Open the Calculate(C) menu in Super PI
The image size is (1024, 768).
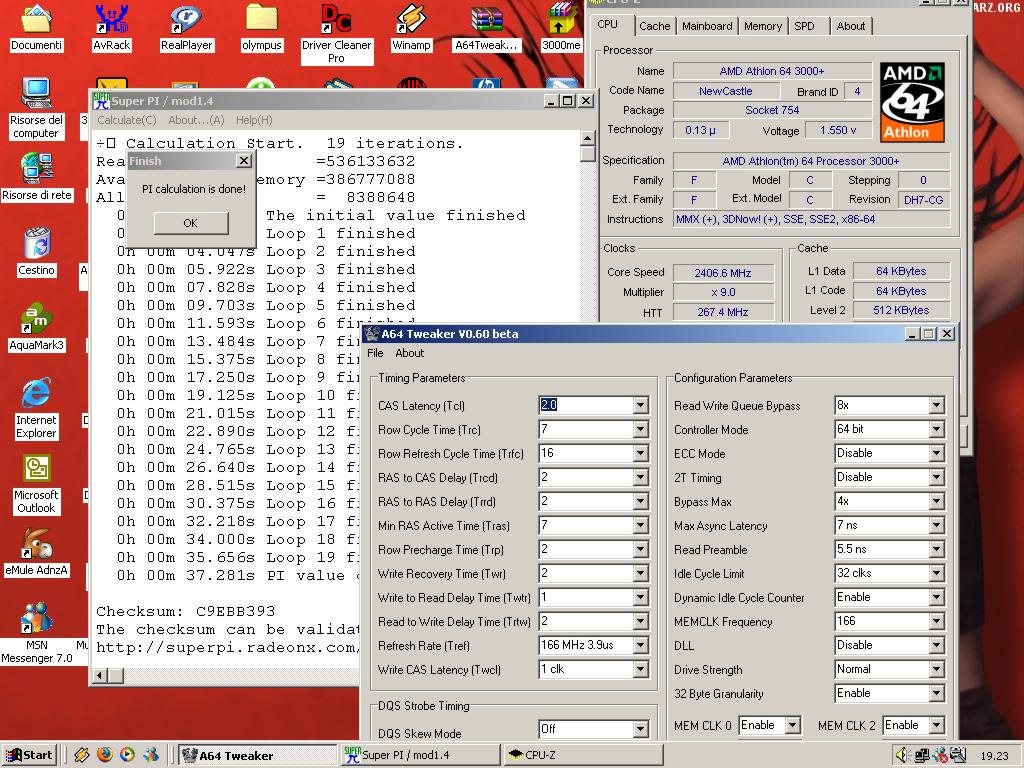point(127,120)
